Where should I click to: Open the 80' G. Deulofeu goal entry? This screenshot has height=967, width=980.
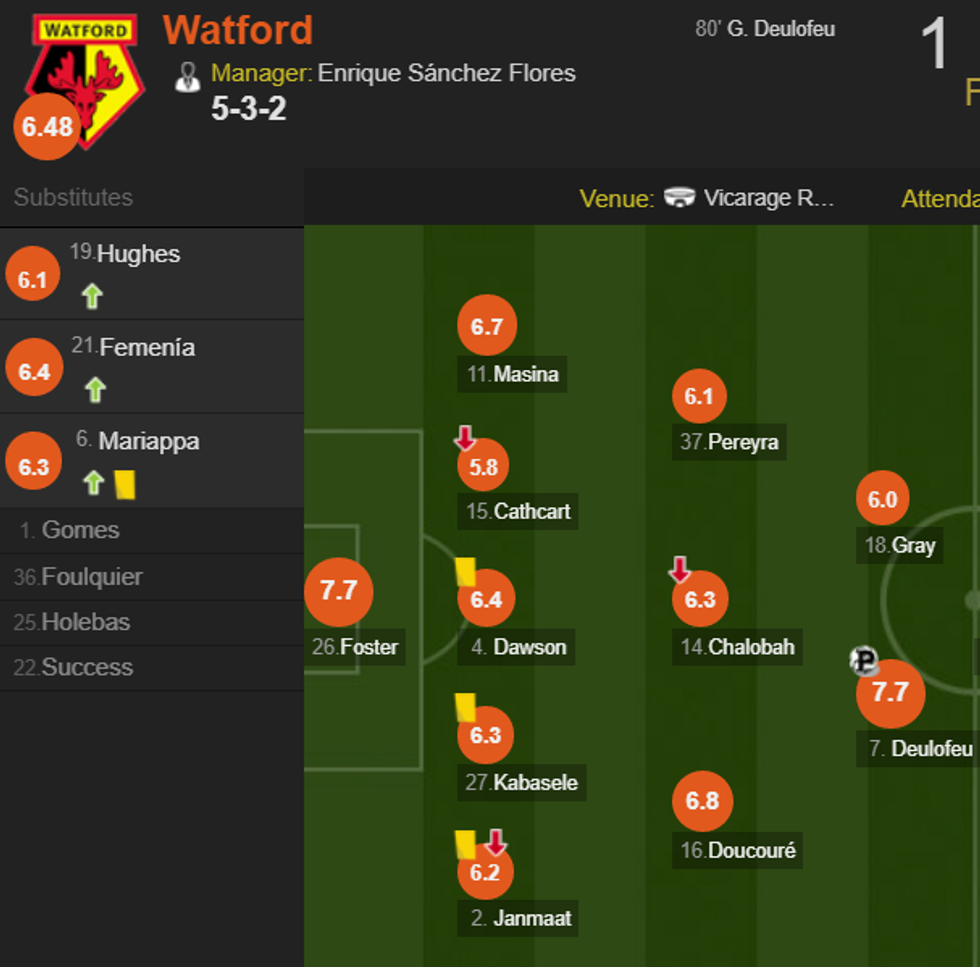pyautogui.click(x=765, y=29)
